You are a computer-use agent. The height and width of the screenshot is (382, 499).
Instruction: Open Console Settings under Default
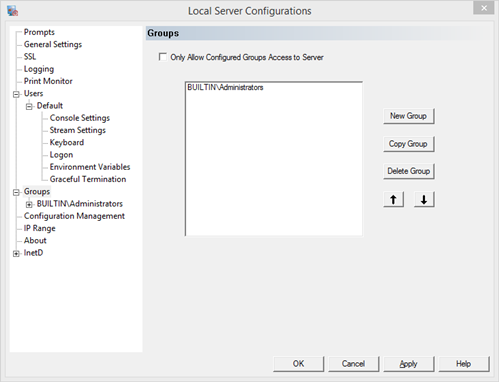click(x=80, y=118)
